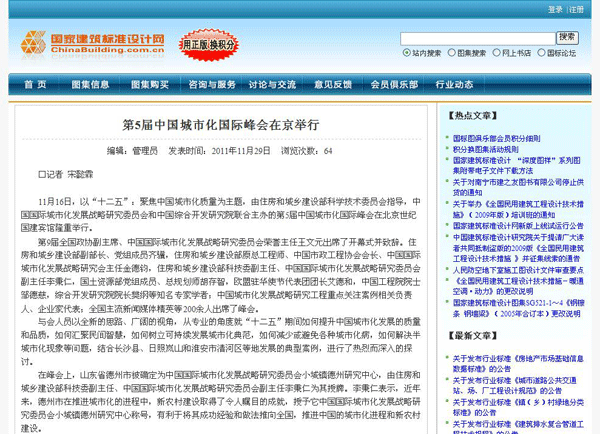Open 国标图集乐部会员积分细则 article link
The width and height of the screenshot is (600, 434).
pyautogui.click(x=497, y=138)
